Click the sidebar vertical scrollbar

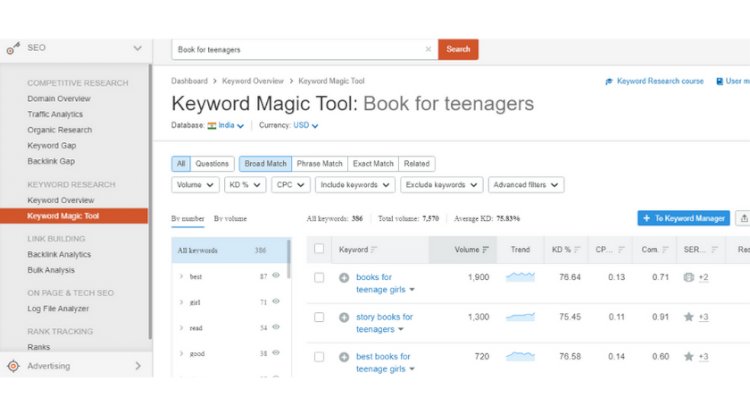pyautogui.click(x=150, y=201)
